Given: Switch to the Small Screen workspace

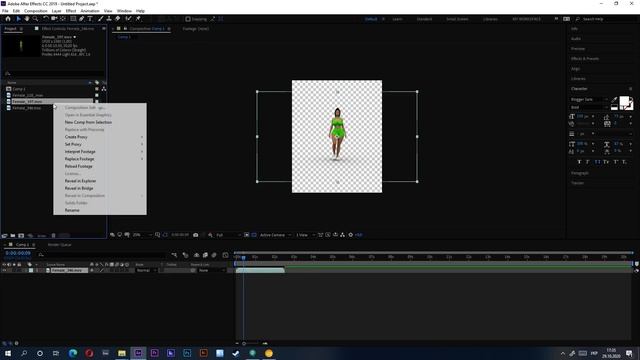Looking at the screenshot, I should [x=457, y=19].
